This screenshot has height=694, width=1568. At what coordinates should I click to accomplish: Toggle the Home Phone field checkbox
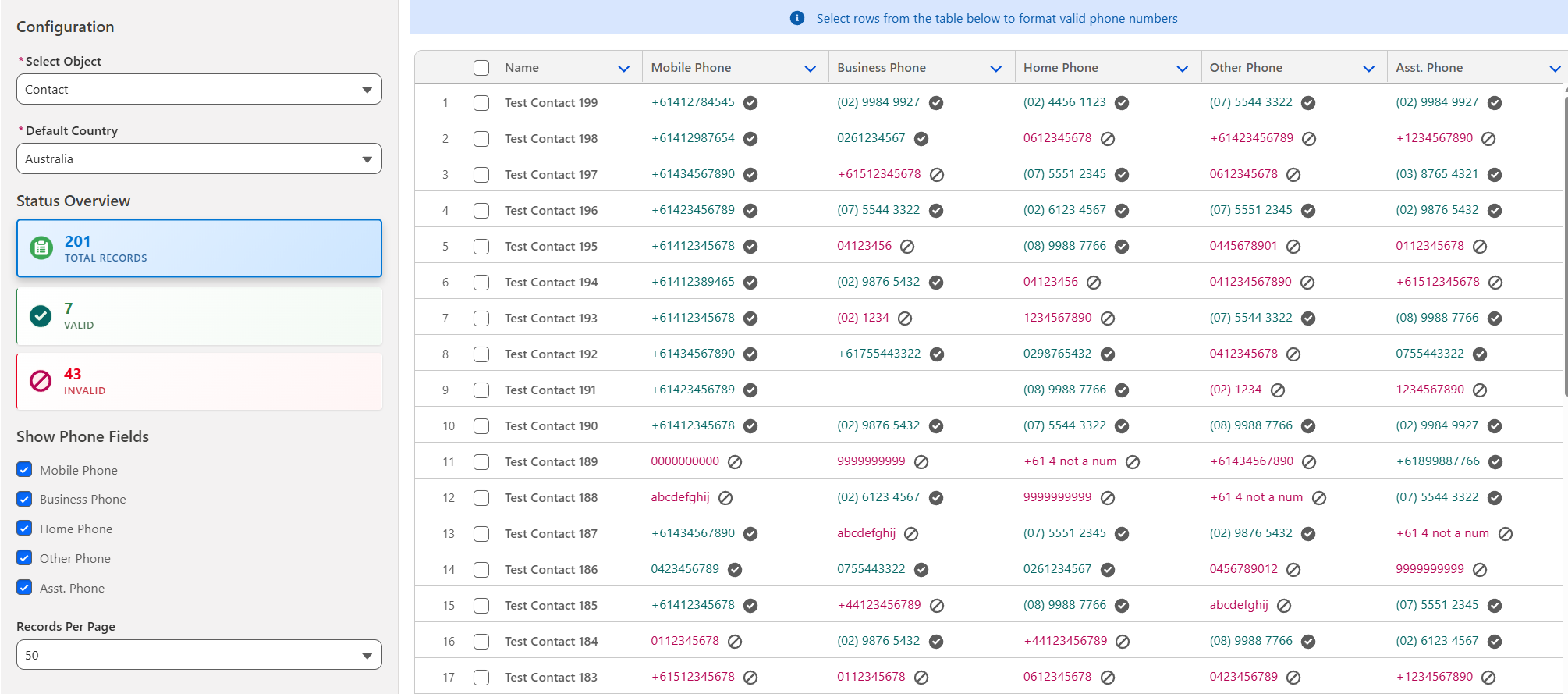[x=24, y=528]
